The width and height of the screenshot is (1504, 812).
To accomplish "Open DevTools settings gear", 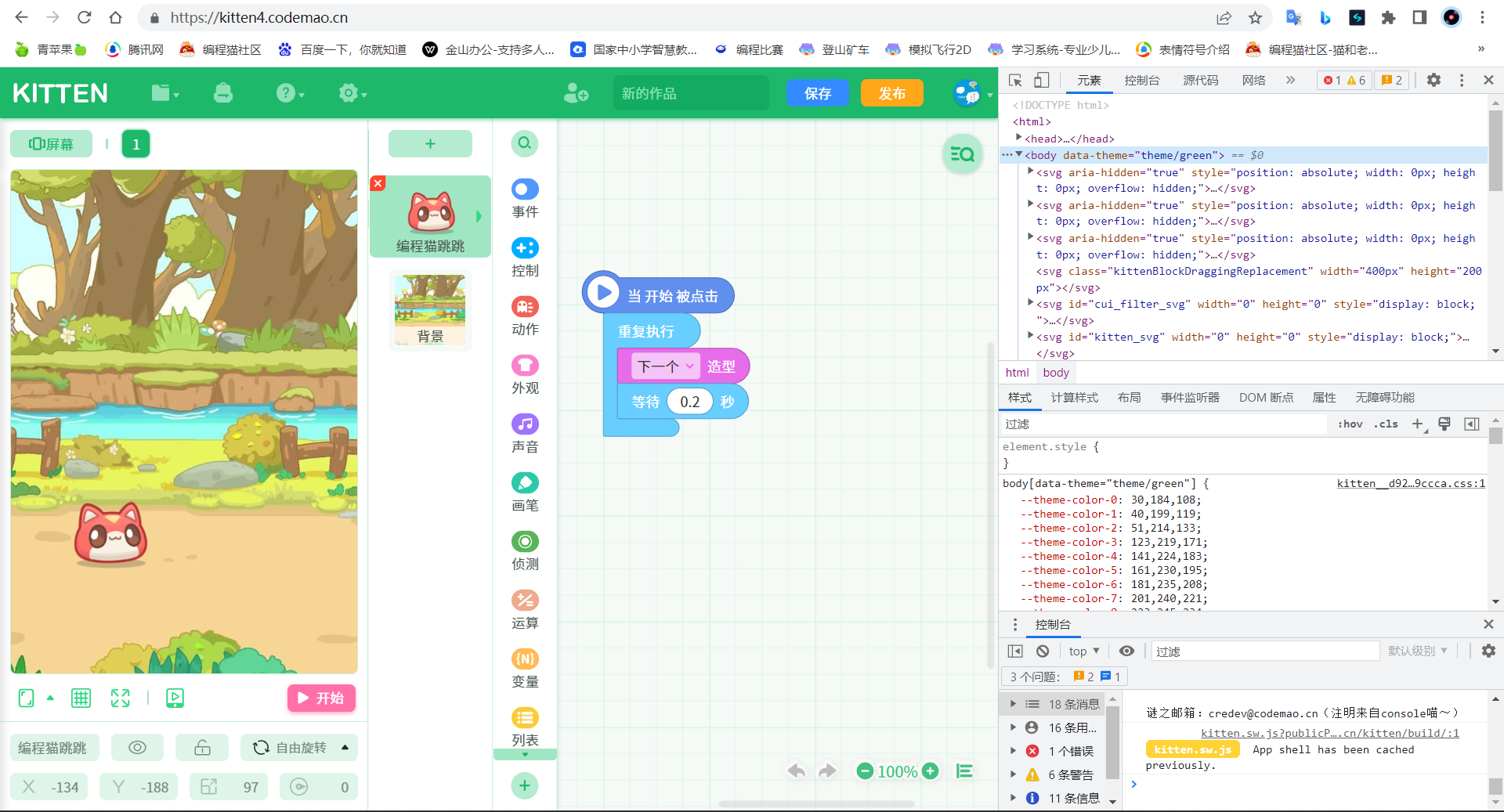I will click(1433, 80).
